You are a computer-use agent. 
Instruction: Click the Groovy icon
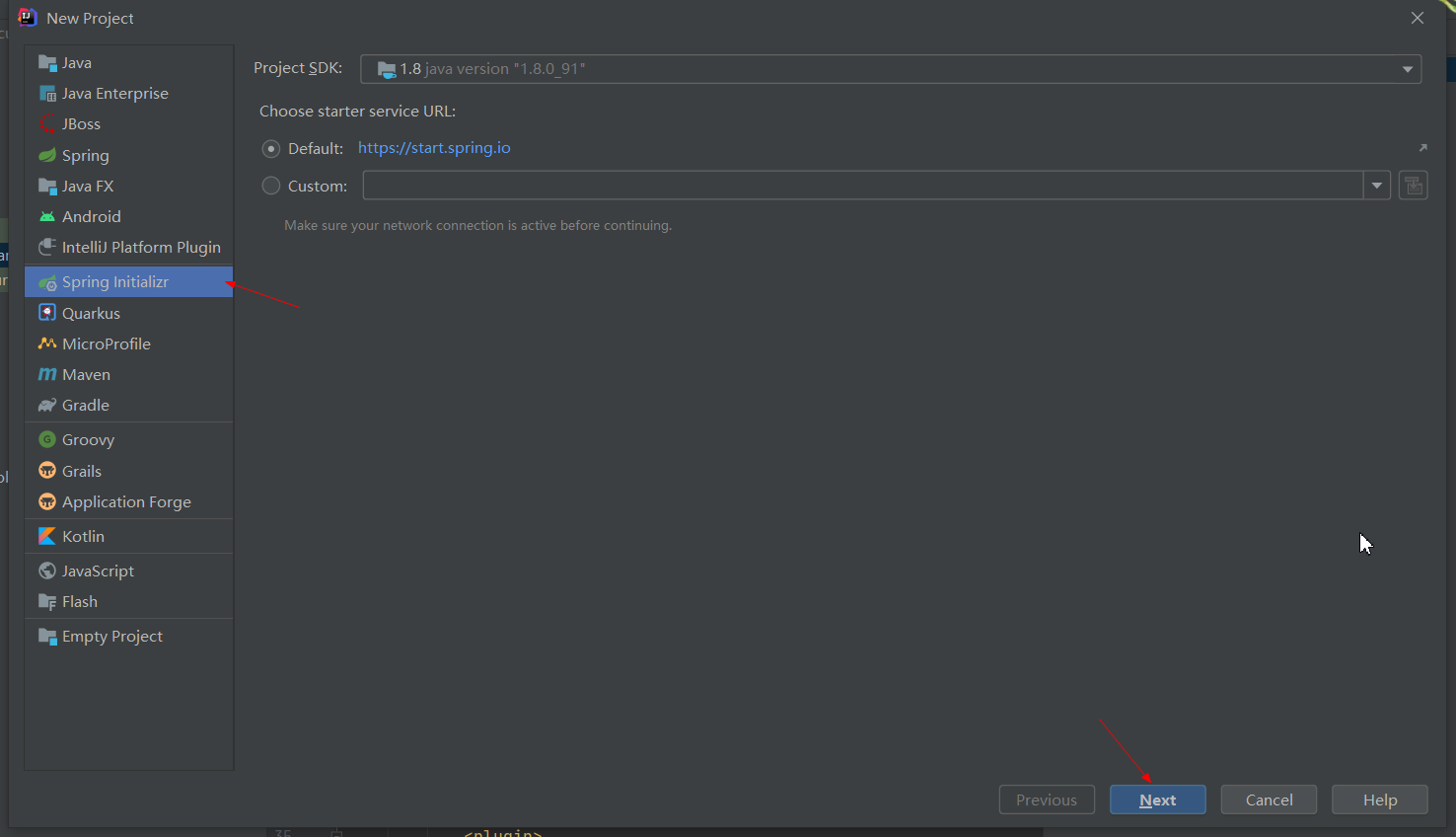(x=47, y=439)
